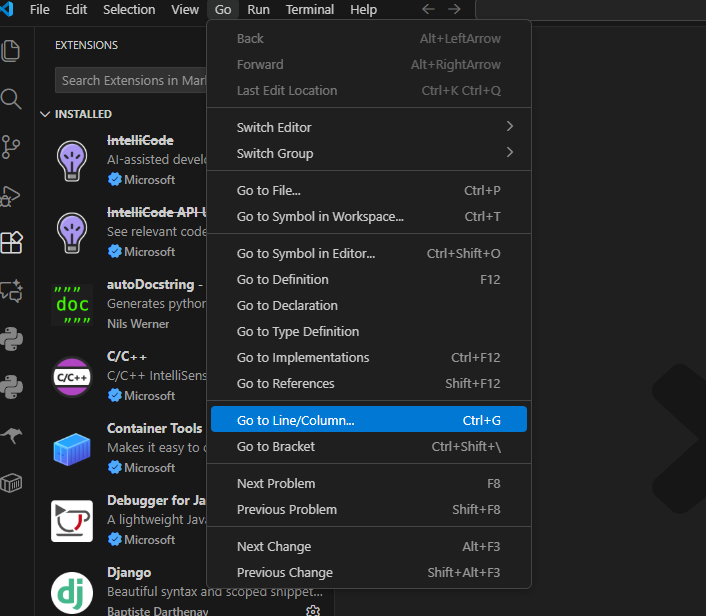
Task: Open the Selection menu
Action: 129,9
